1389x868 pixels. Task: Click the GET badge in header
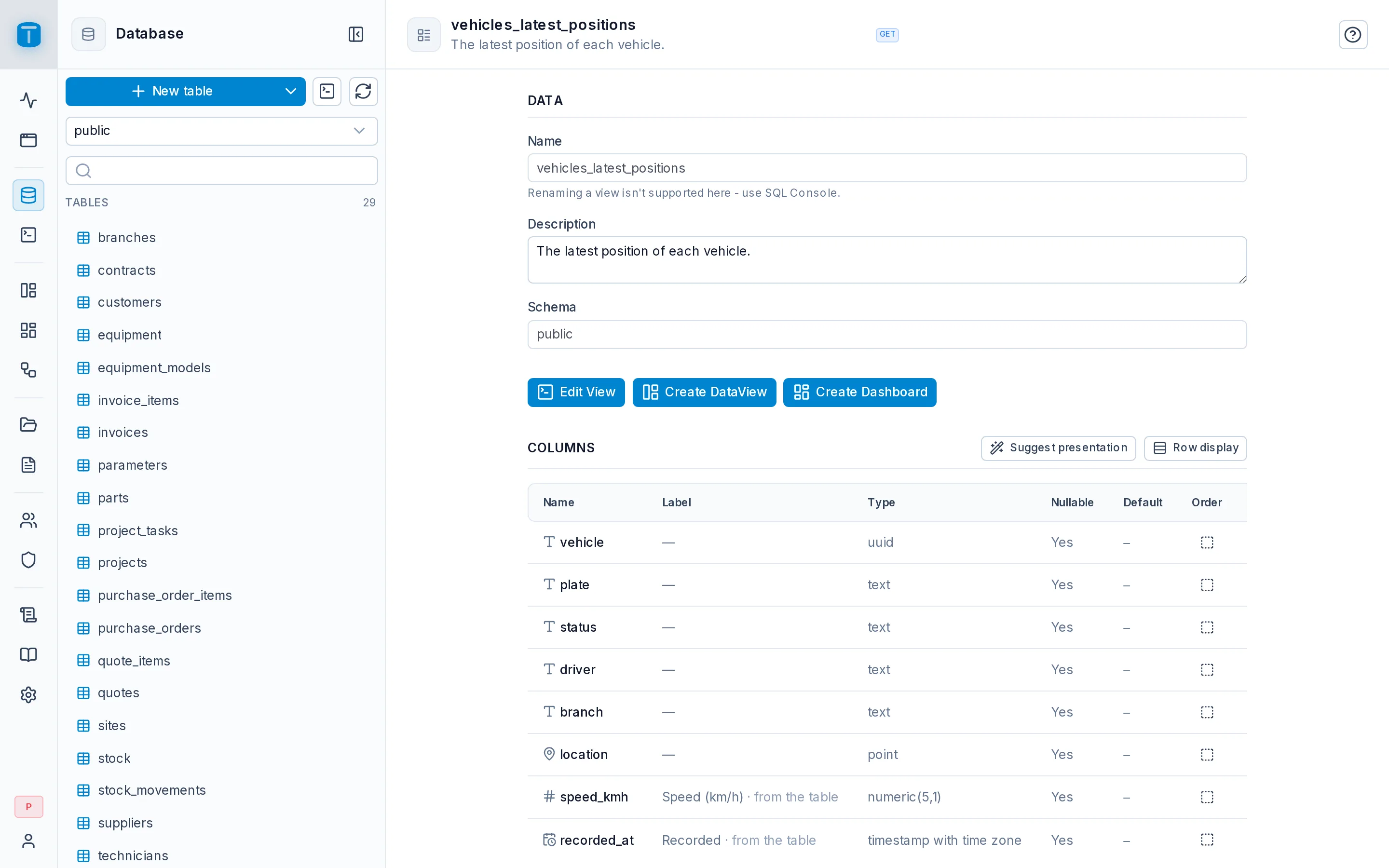point(887,34)
